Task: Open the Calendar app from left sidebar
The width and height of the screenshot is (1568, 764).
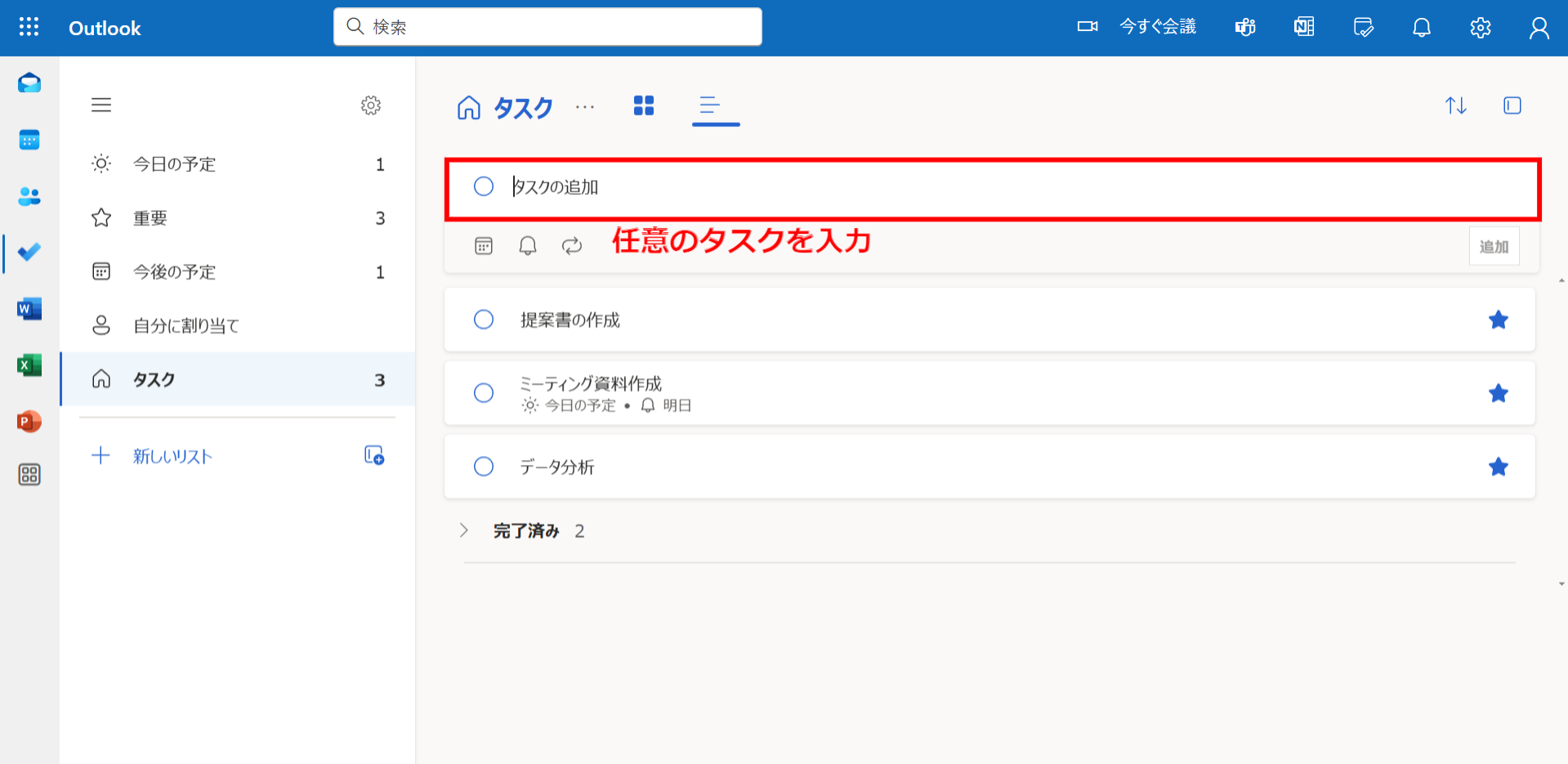Action: coord(29,139)
